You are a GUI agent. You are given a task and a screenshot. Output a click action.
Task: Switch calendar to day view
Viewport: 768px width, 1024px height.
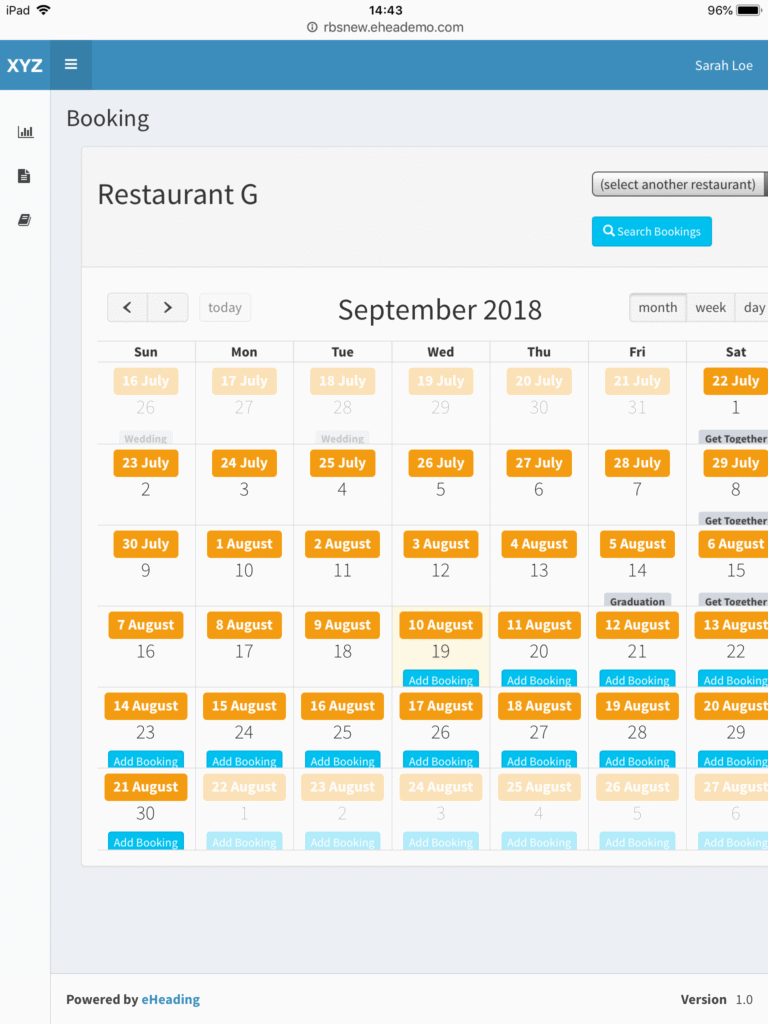[x=753, y=307]
